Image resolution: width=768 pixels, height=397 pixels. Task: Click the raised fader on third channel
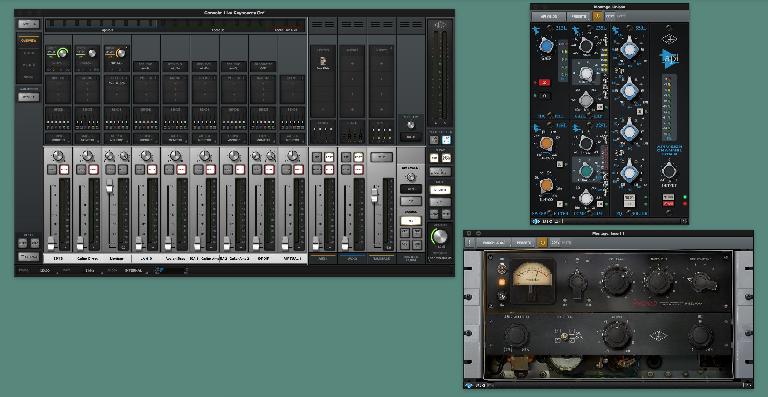click(x=110, y=186)
